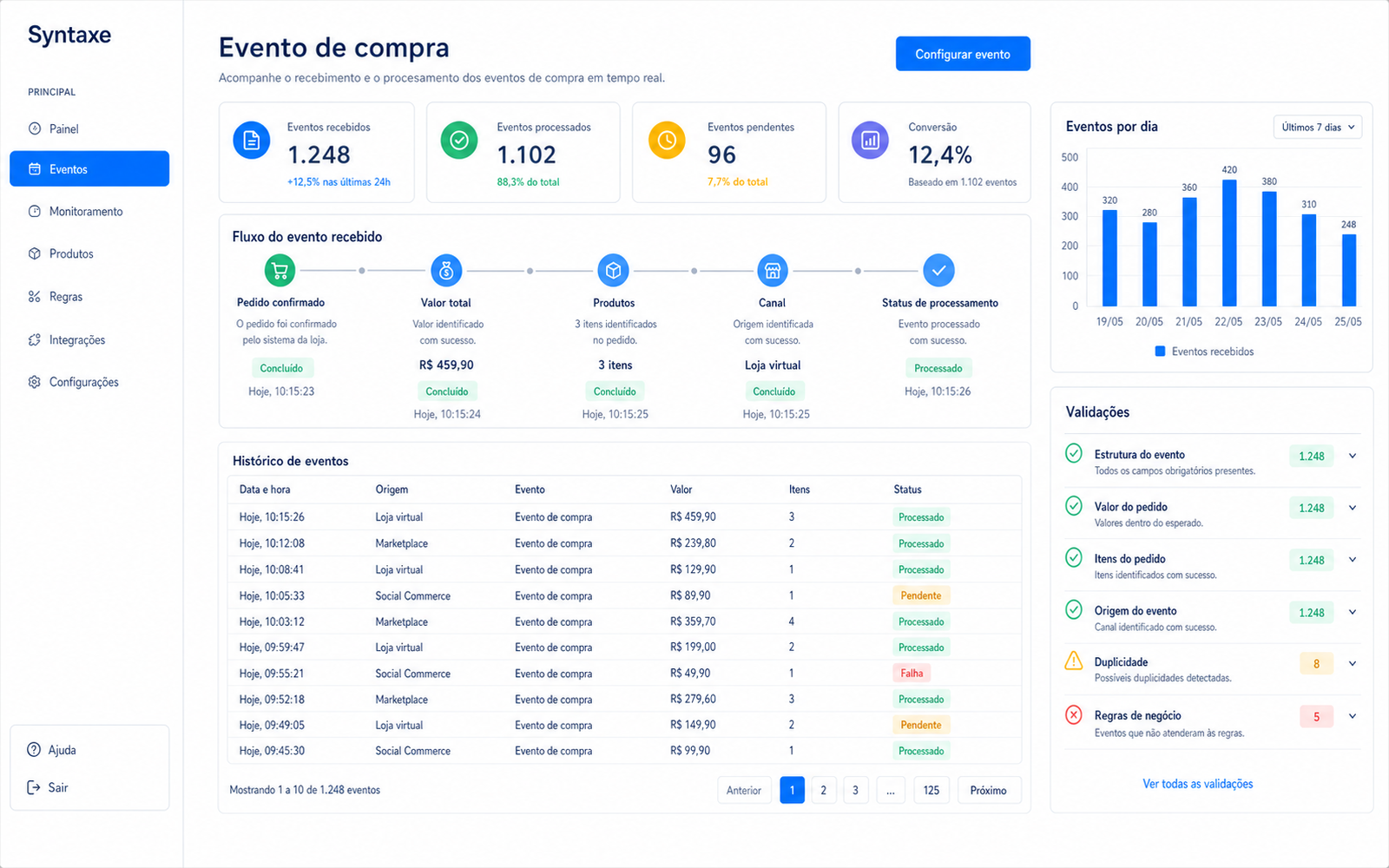Click the Regras de negócio error icon
The height and width of the screenshot is (868, 1389).
(x=1074, y=714)
